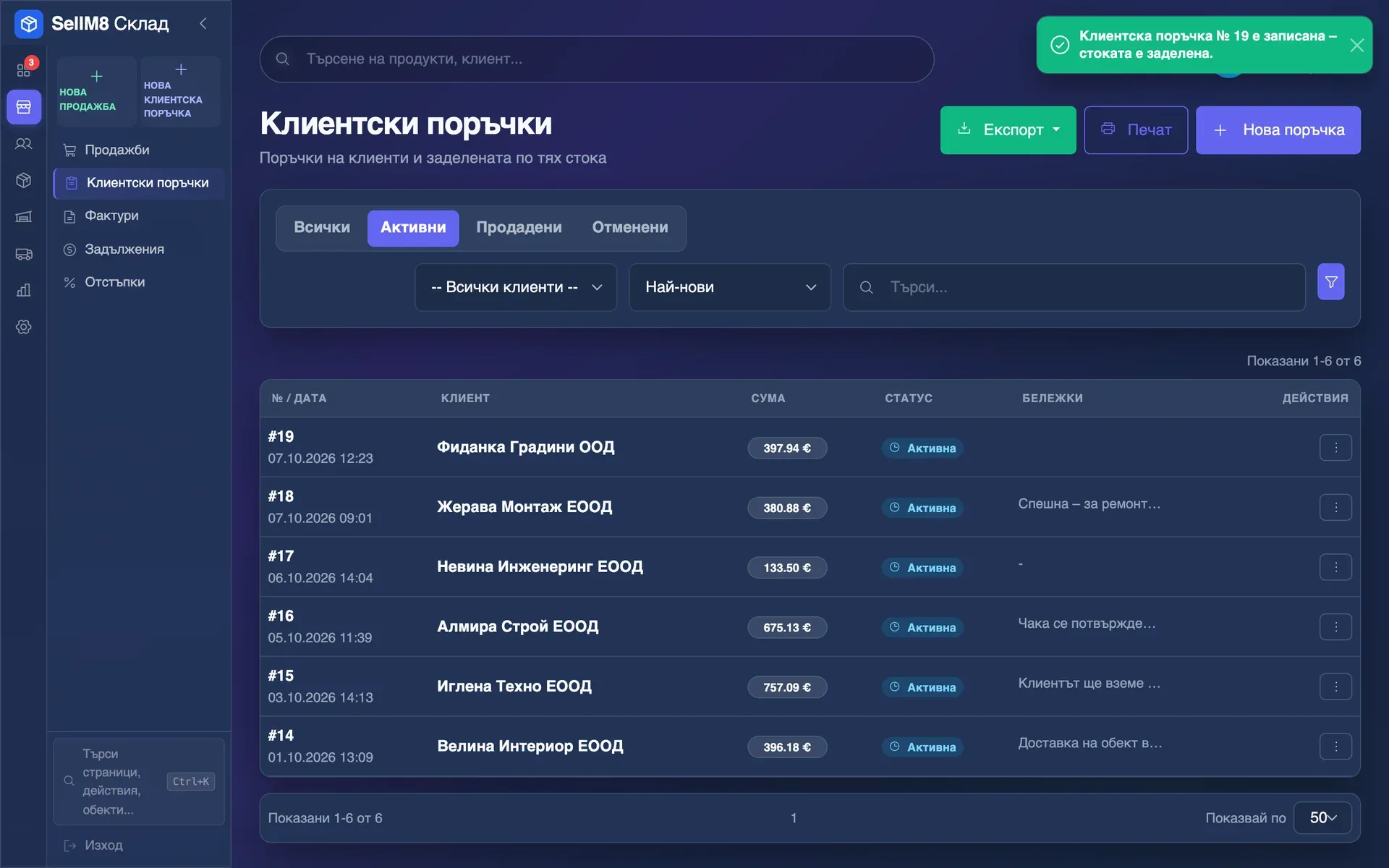Open Фактури in the sidebar menu
Image resolution: width=1389 pixels, height=868 pixels.
[x=139, y=216]
